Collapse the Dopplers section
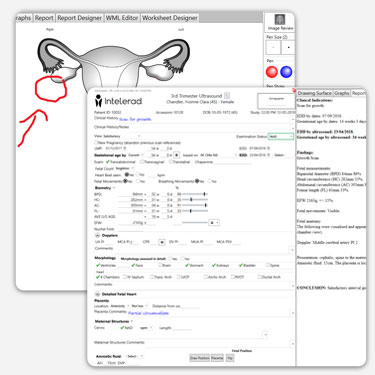The width and height of the screenshot is (375, 375). coord(98,235)
